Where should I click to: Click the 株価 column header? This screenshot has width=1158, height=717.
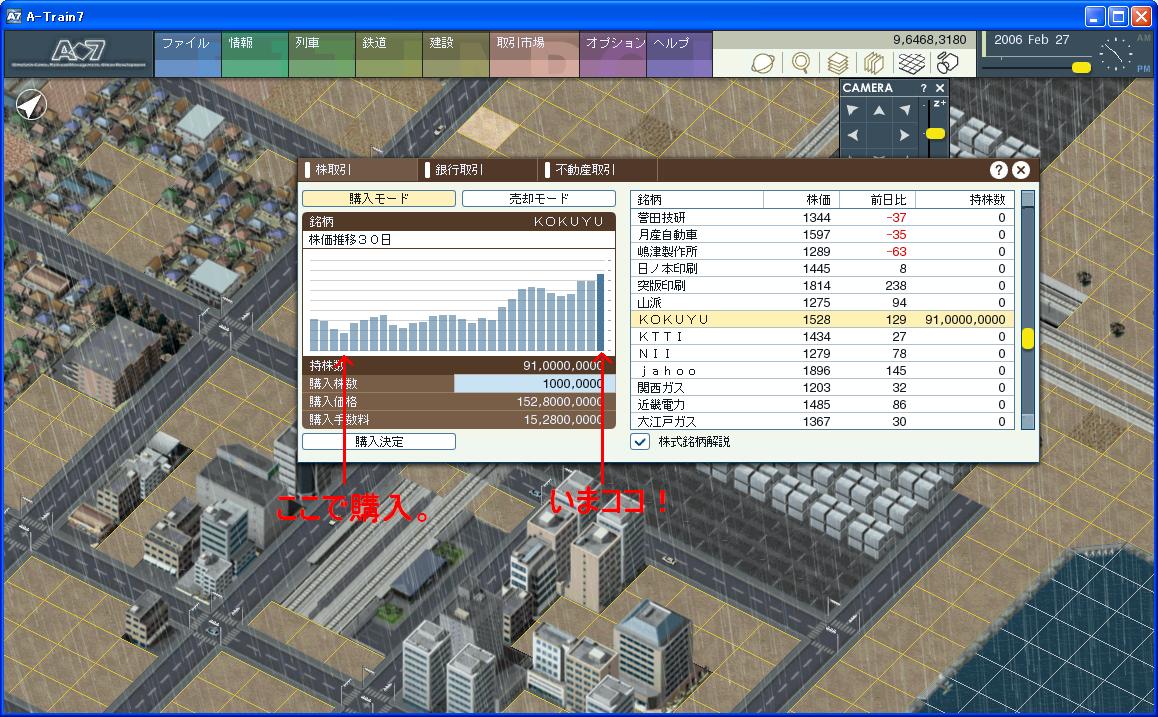801,199
